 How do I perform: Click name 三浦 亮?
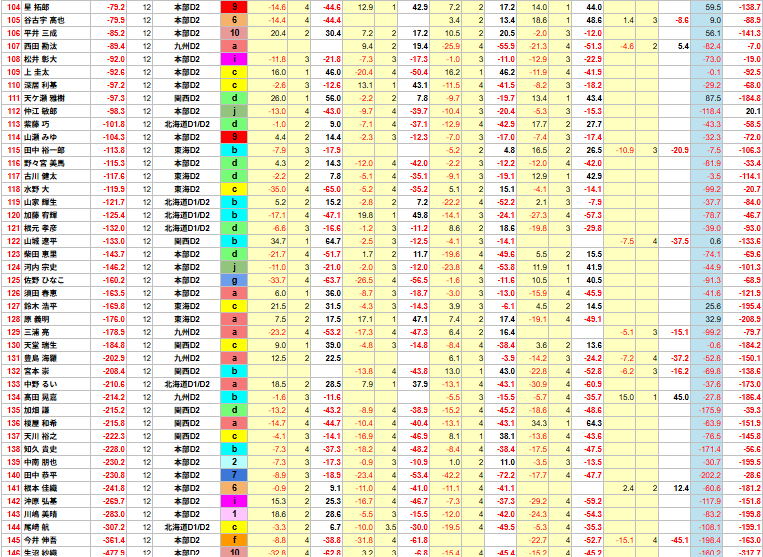pyautogui.click(x=36, y=332)
